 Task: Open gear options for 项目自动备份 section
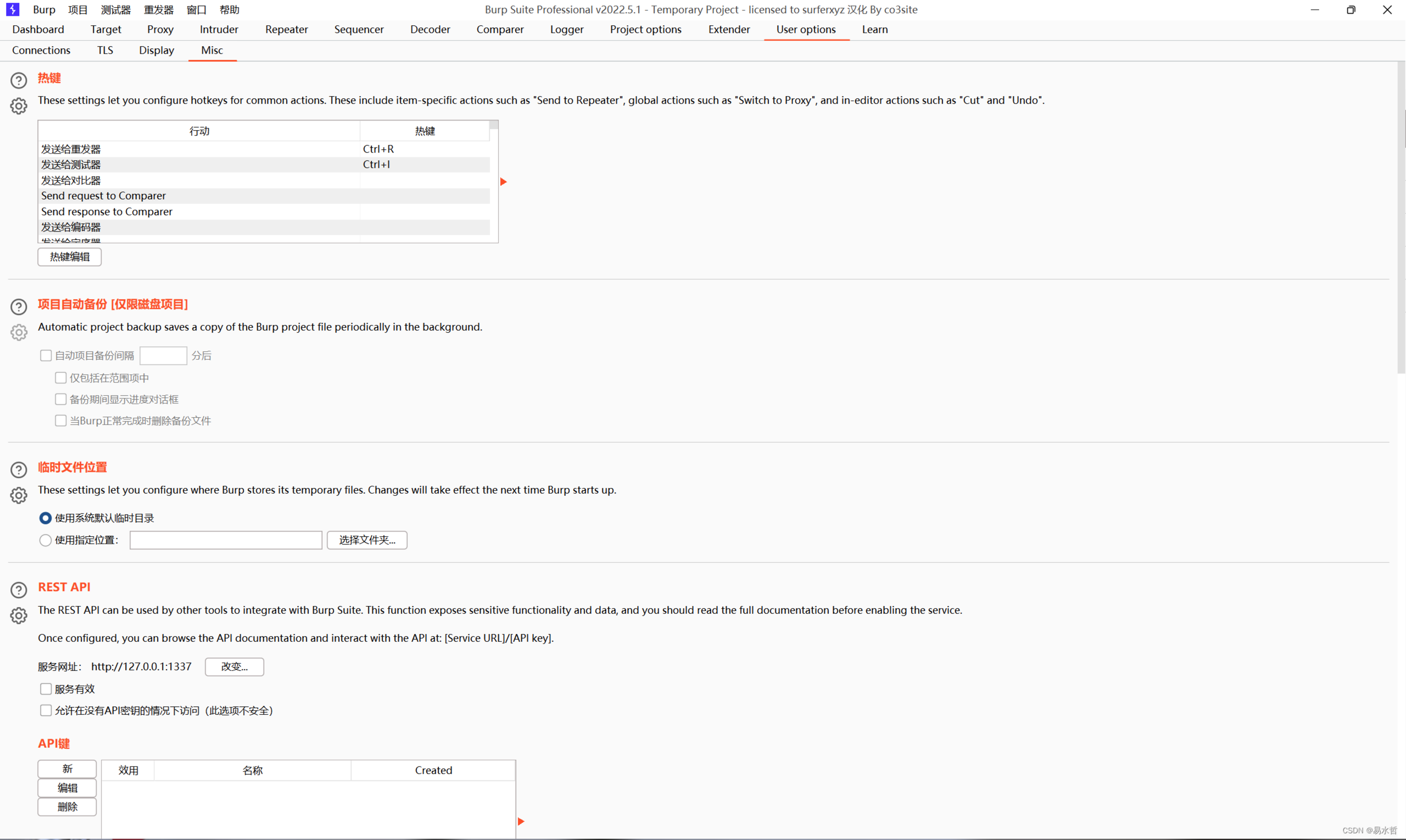(19, 332)
